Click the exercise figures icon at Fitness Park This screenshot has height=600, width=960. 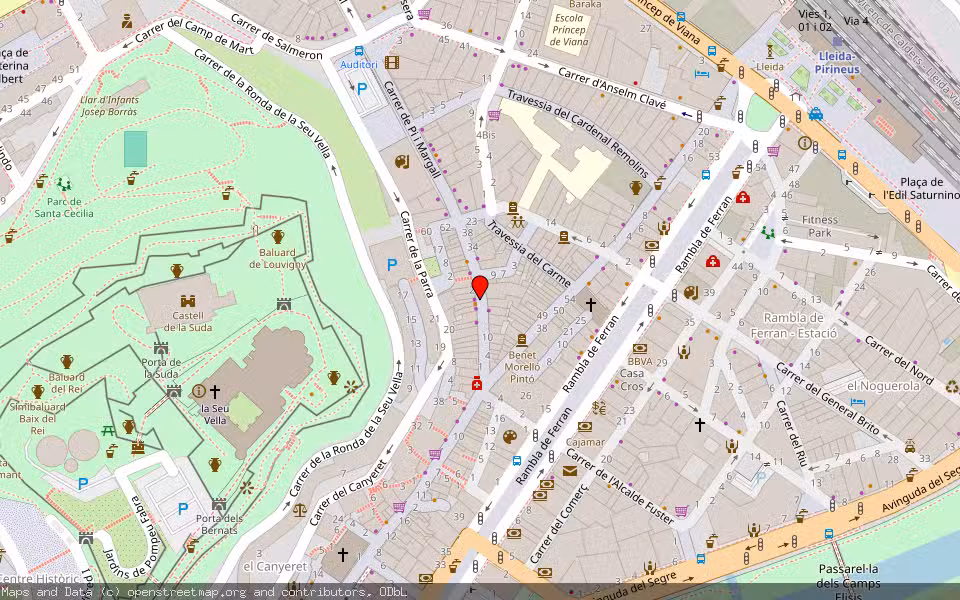(x=768, y=231)
